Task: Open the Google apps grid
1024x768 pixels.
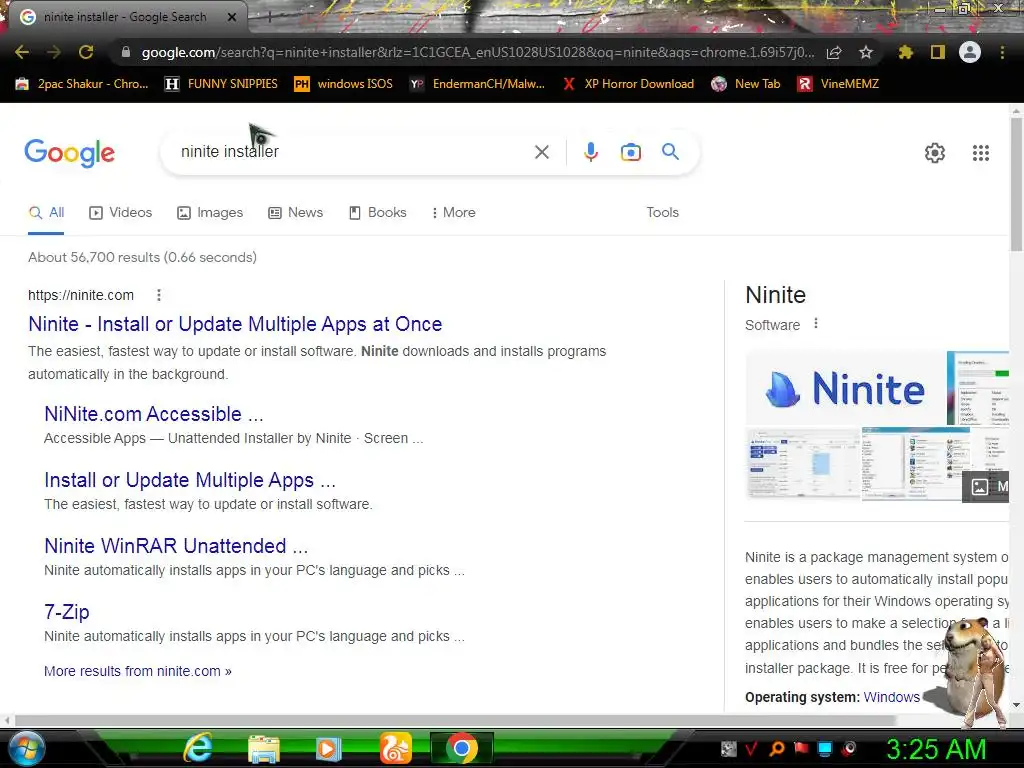Action: [981, 153]
